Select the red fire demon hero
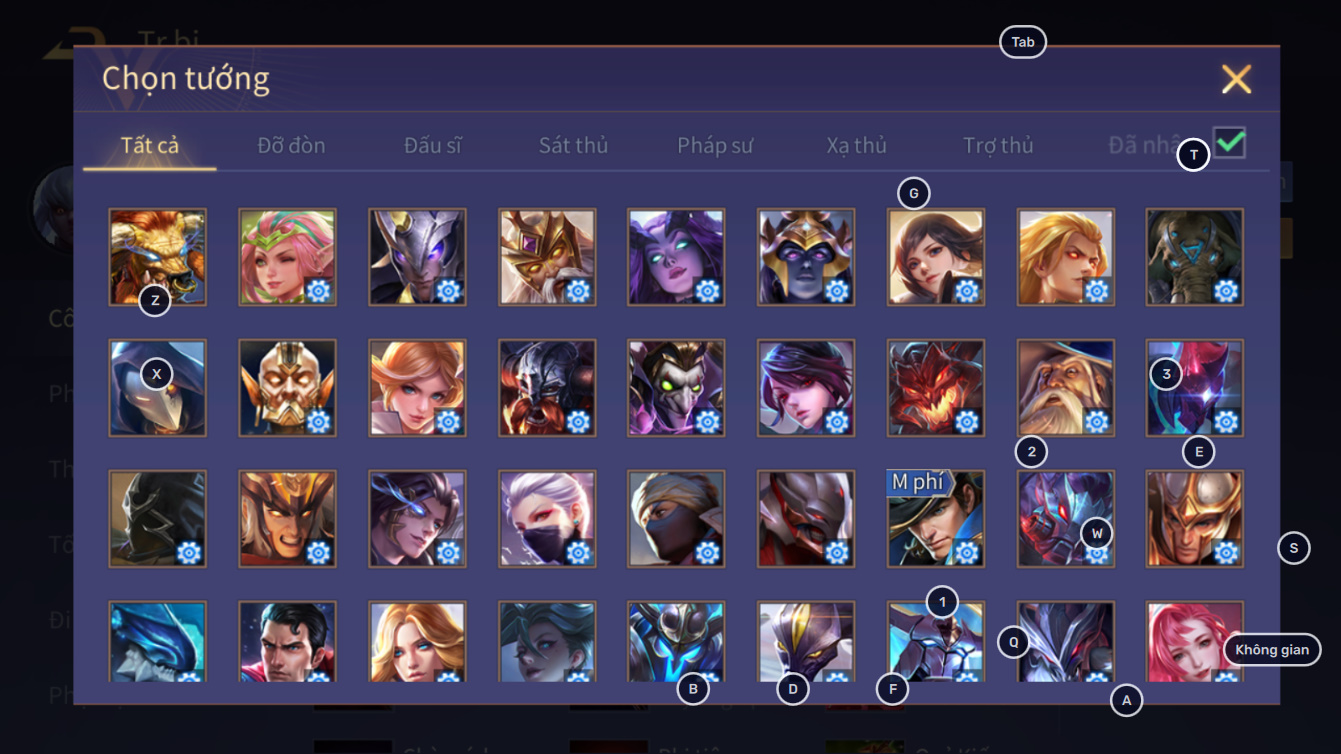This screenshot has width=1341, height=754. tap(936, 388)
